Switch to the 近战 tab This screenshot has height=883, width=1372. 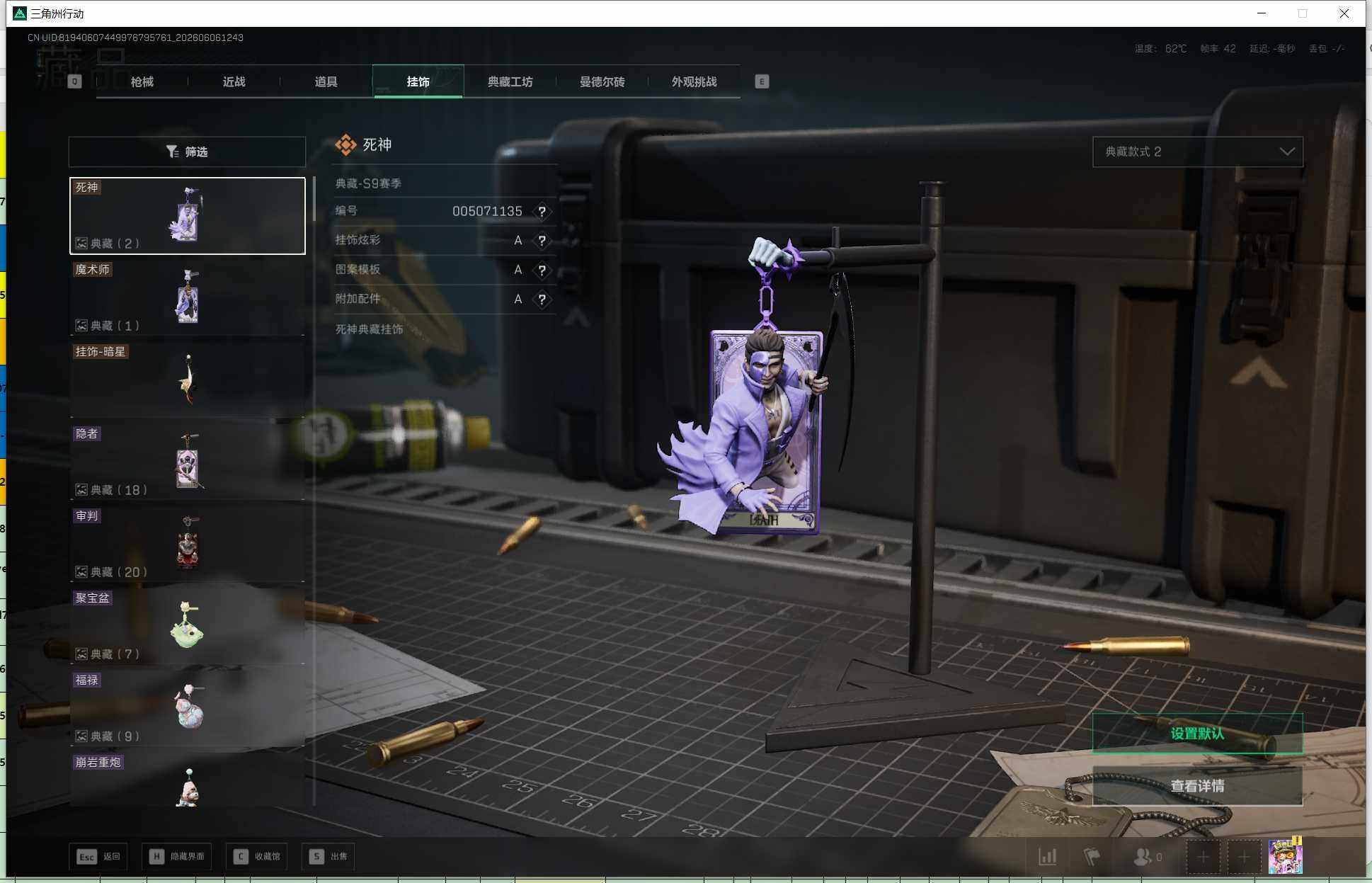(x=234, y=81)
